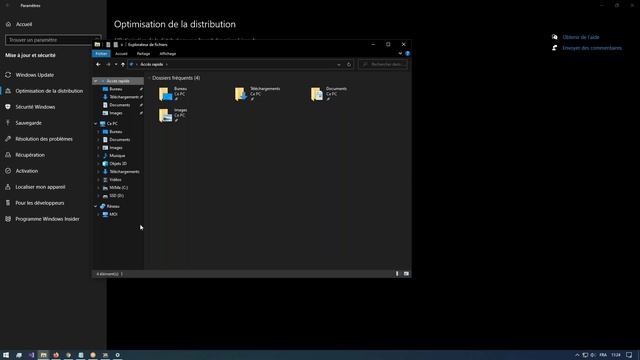Open the Documents frequent folder
640x360 pixels.
click(329, 93)
